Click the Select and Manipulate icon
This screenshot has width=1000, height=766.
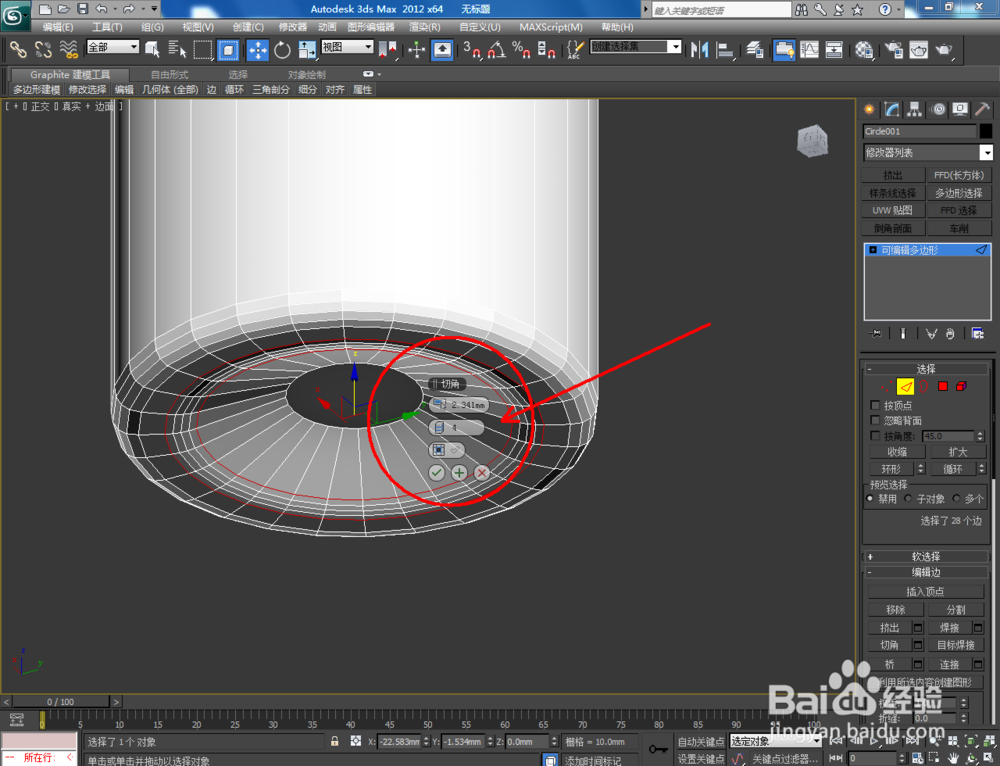click(x=416, y=49)
